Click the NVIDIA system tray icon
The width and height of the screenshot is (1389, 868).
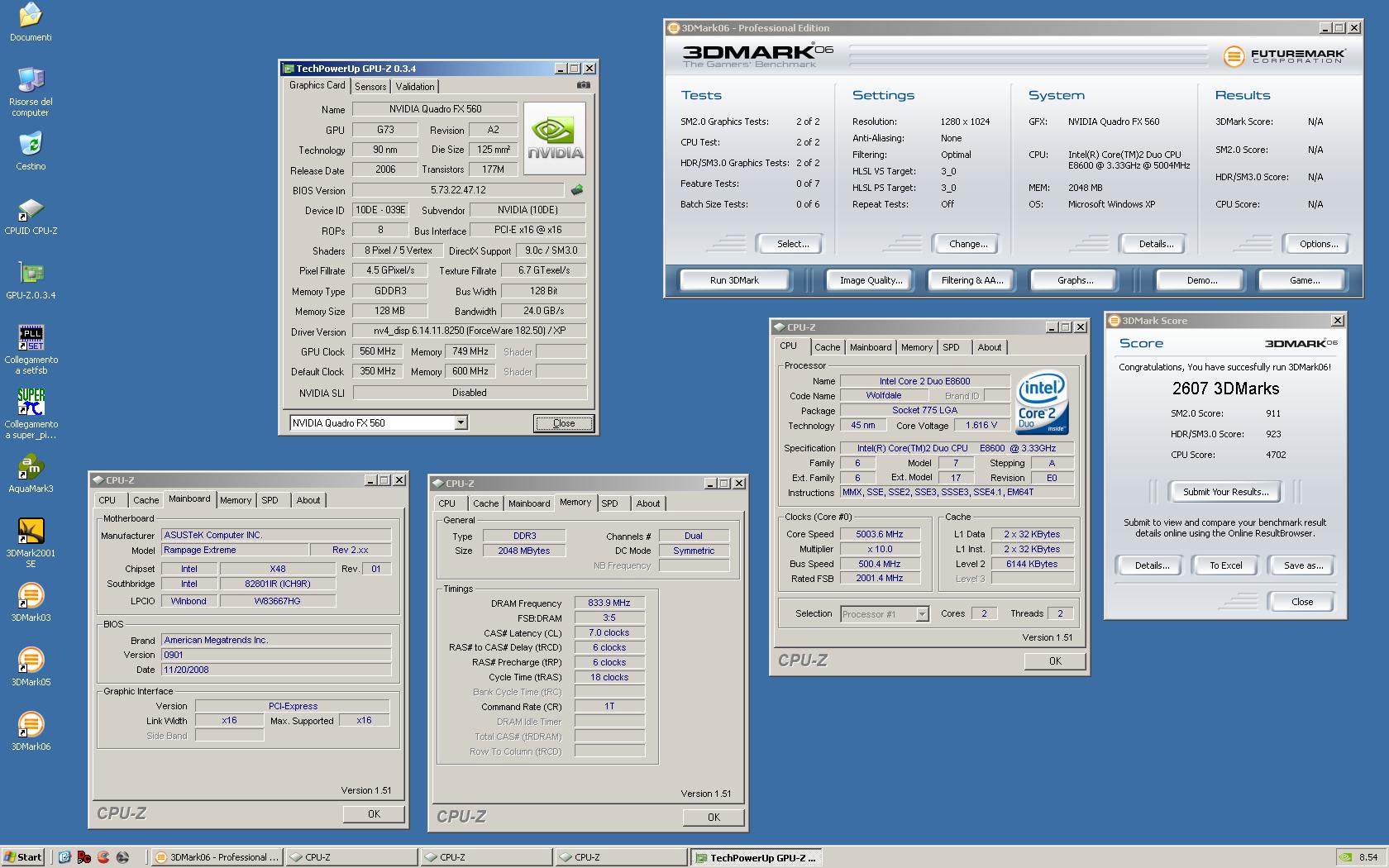coord(1347,857)
